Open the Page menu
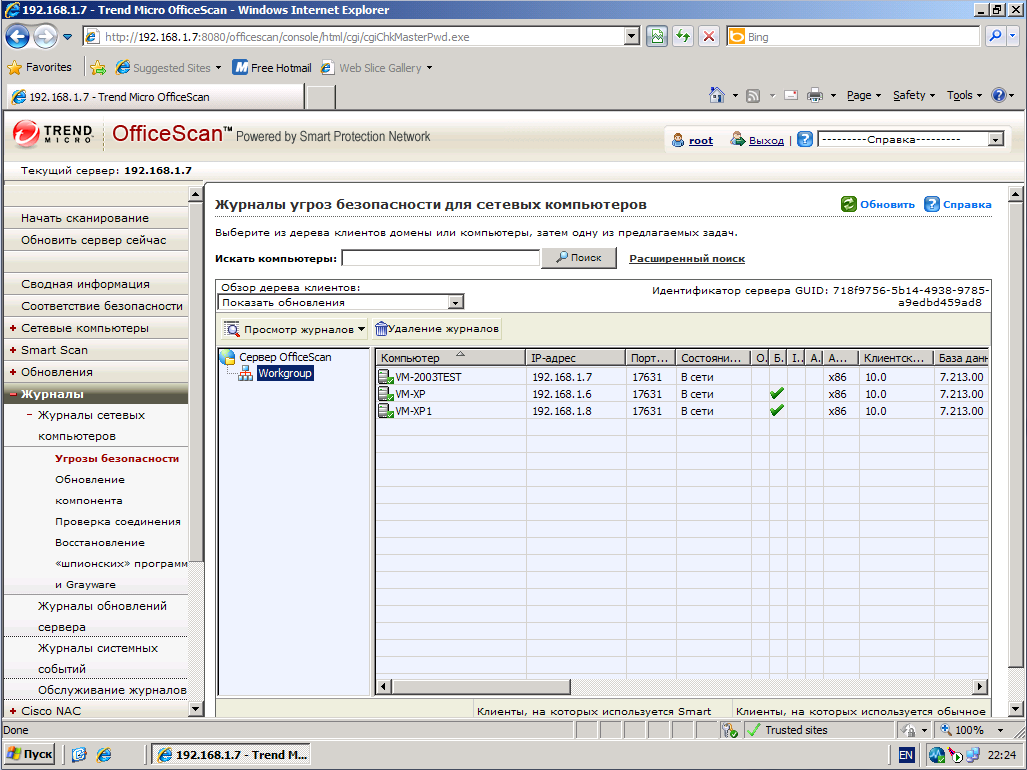 [863, 96]
